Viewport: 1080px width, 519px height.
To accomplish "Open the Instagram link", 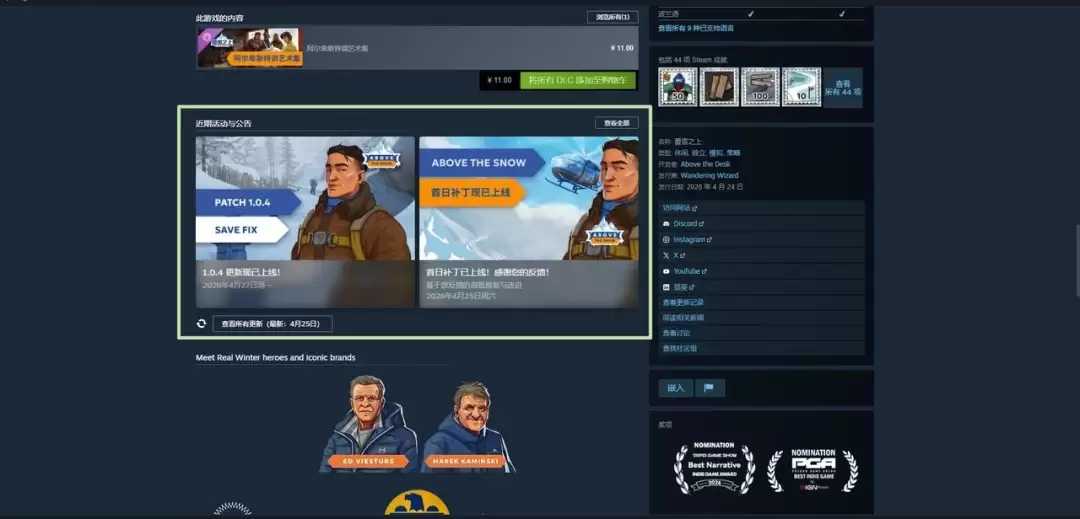I will 688,240.
